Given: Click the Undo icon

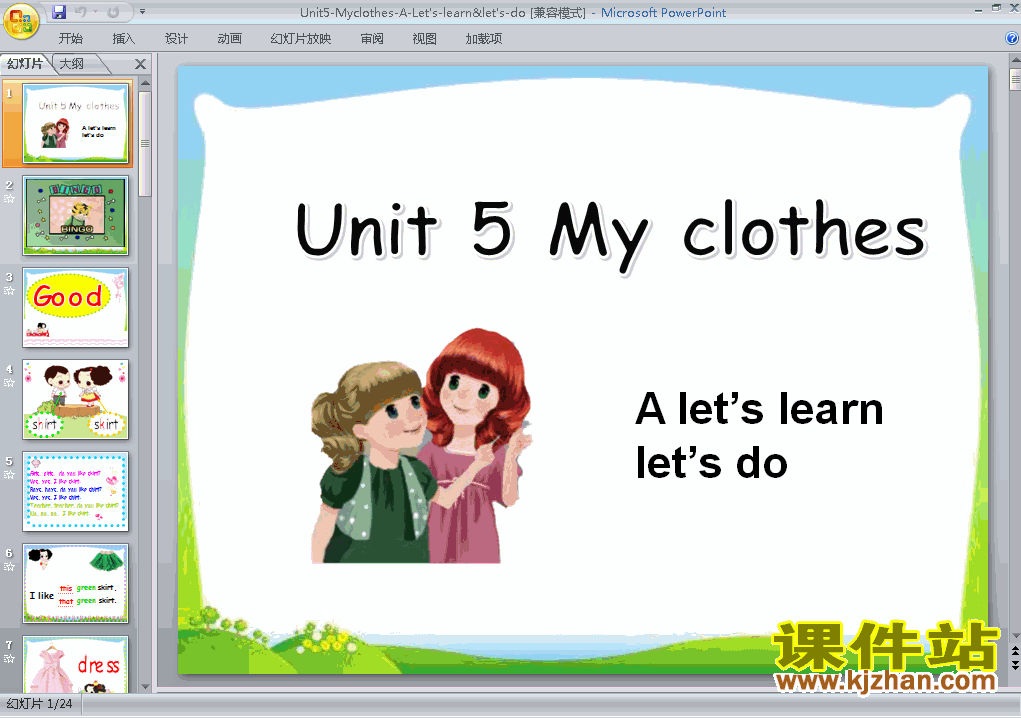Looking at the screenshot, I should point(81,12).
